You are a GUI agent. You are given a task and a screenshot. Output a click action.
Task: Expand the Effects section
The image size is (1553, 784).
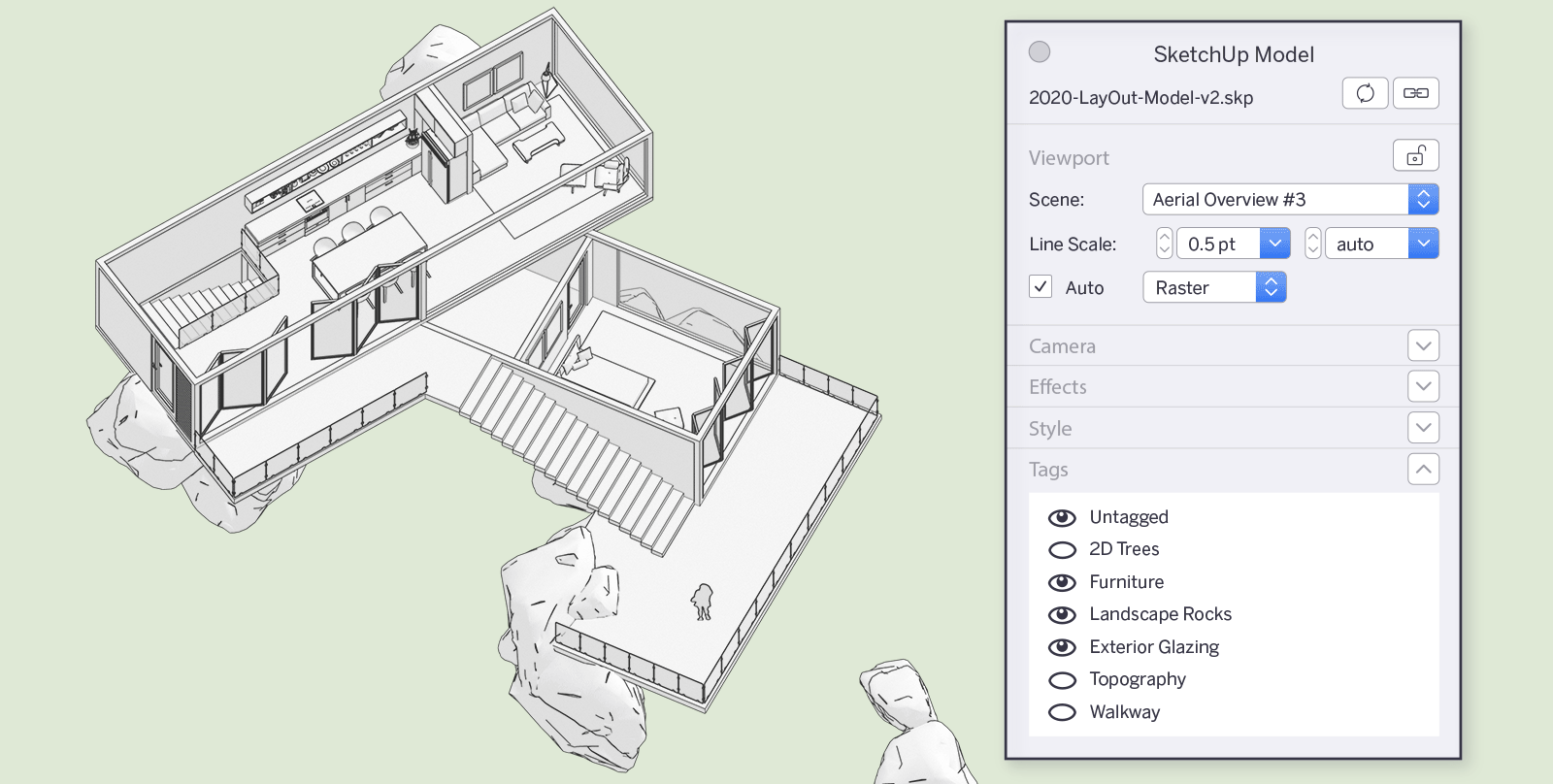[x=1423, y=386]
